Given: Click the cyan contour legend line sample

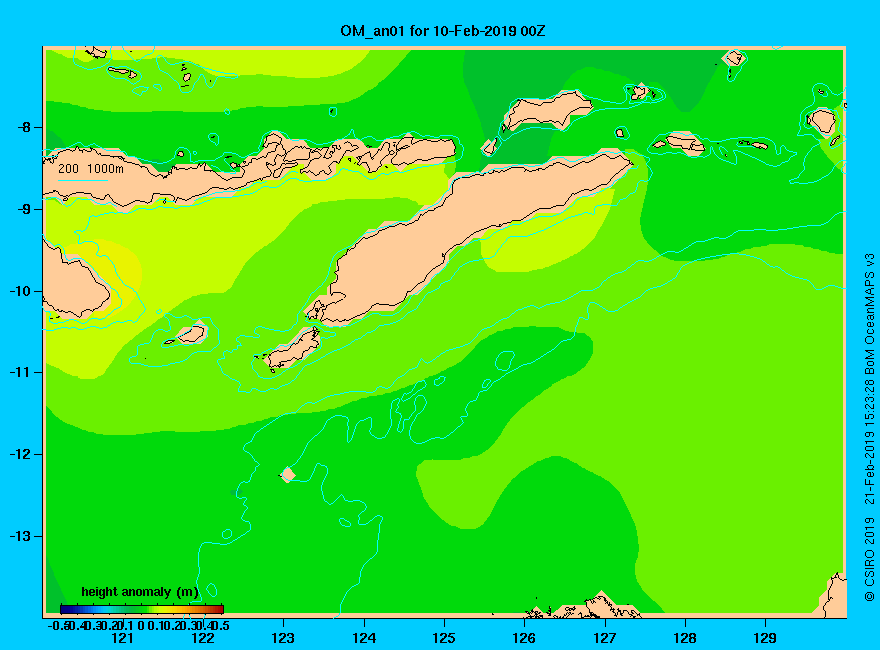Looking at the screenshot, I should (x=82, y=181).
